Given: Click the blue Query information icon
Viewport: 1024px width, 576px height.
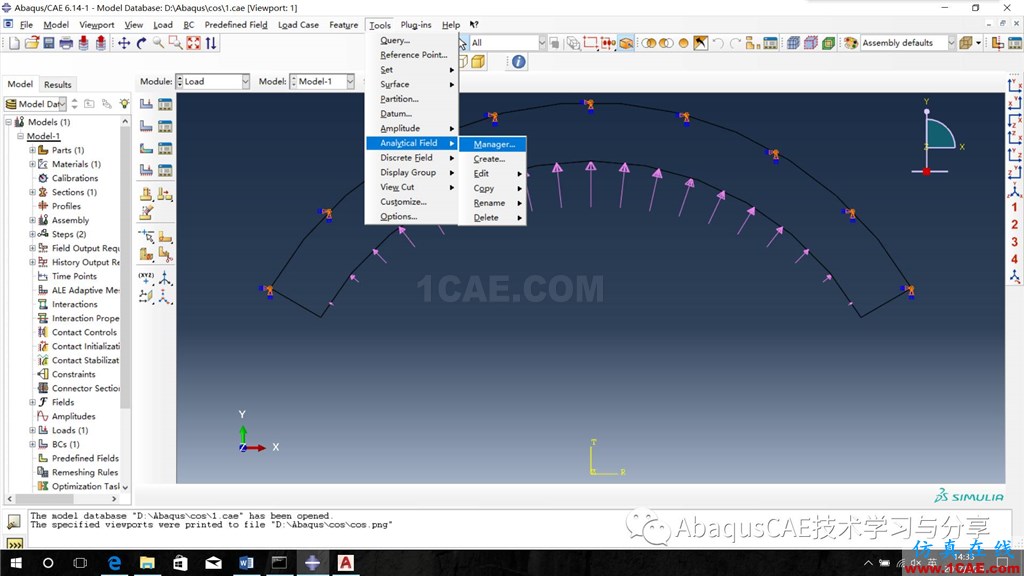Looking at the screenshot, I should (x=519, y=62).
